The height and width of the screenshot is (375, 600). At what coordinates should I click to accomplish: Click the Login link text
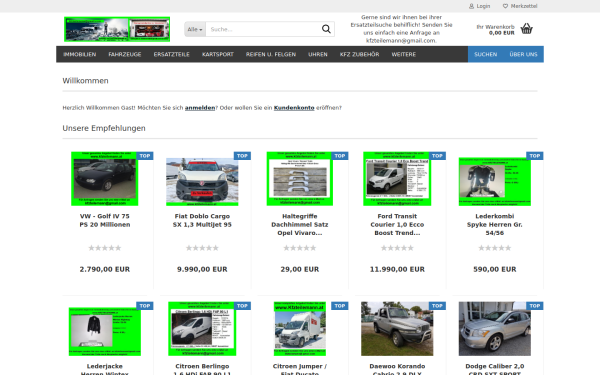coord(483,6)
